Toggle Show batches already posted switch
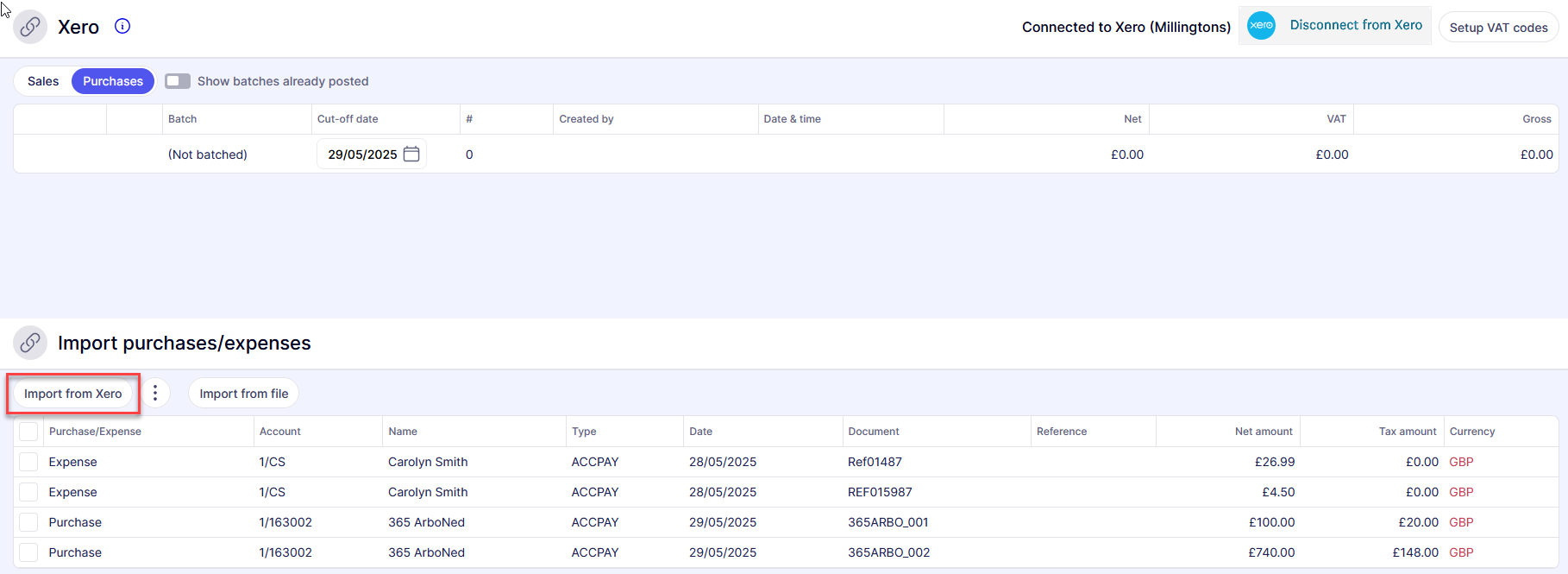The height and width of the screenshot is (574, 1568). pyautogui.click(x=178, y=81)
